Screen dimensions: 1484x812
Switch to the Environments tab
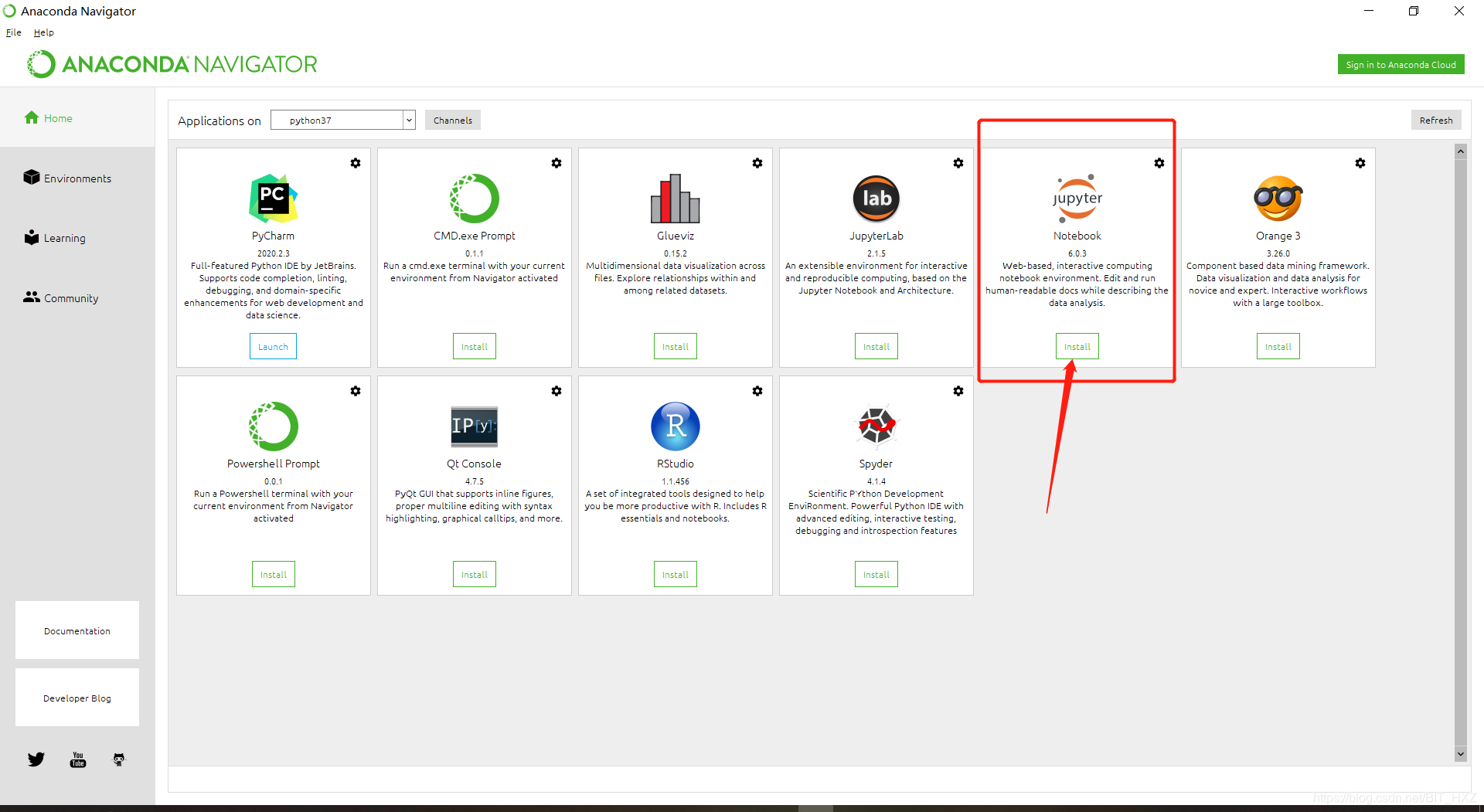[x=77, y=178]
